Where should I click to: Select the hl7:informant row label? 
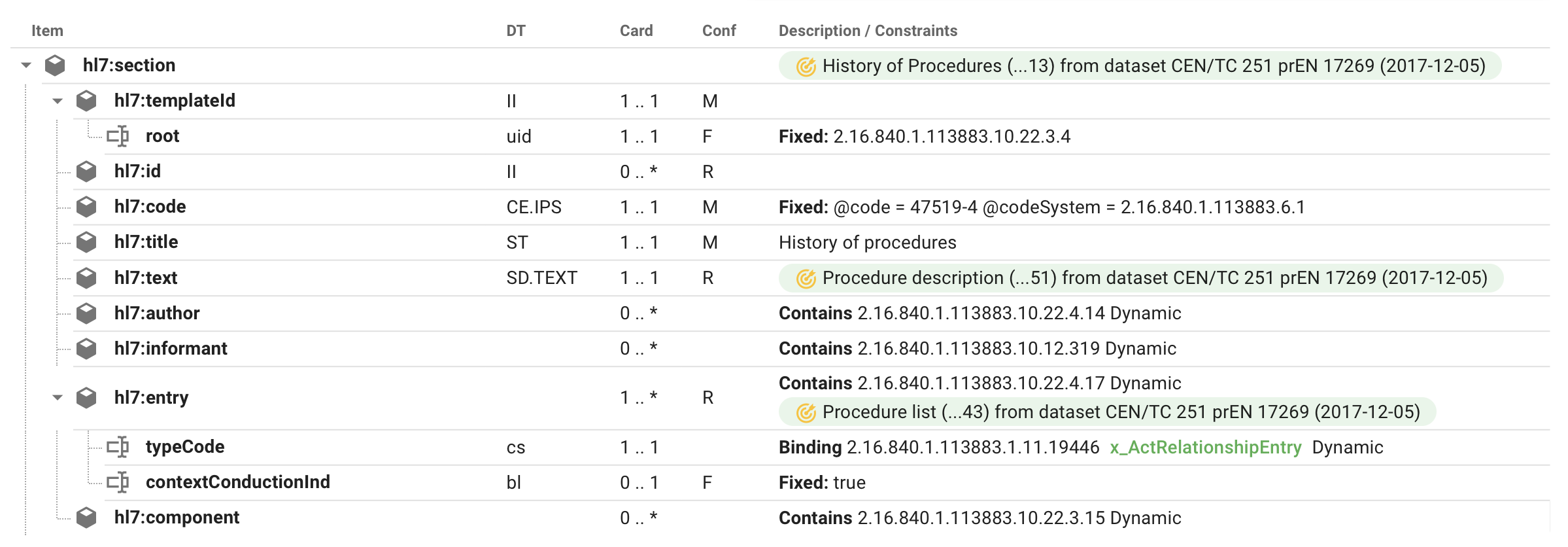tap(171, 349)
